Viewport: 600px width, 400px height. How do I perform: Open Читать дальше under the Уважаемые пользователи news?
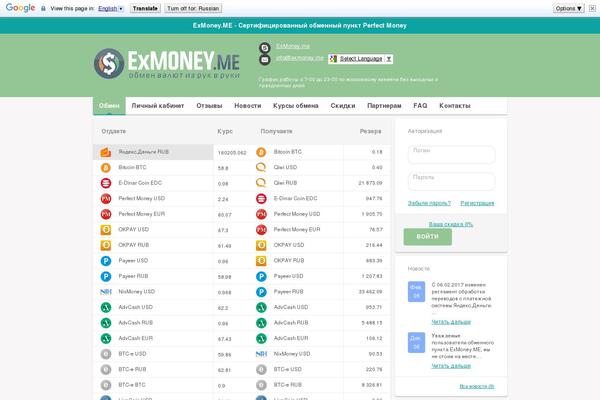click(x=451, y=366)
